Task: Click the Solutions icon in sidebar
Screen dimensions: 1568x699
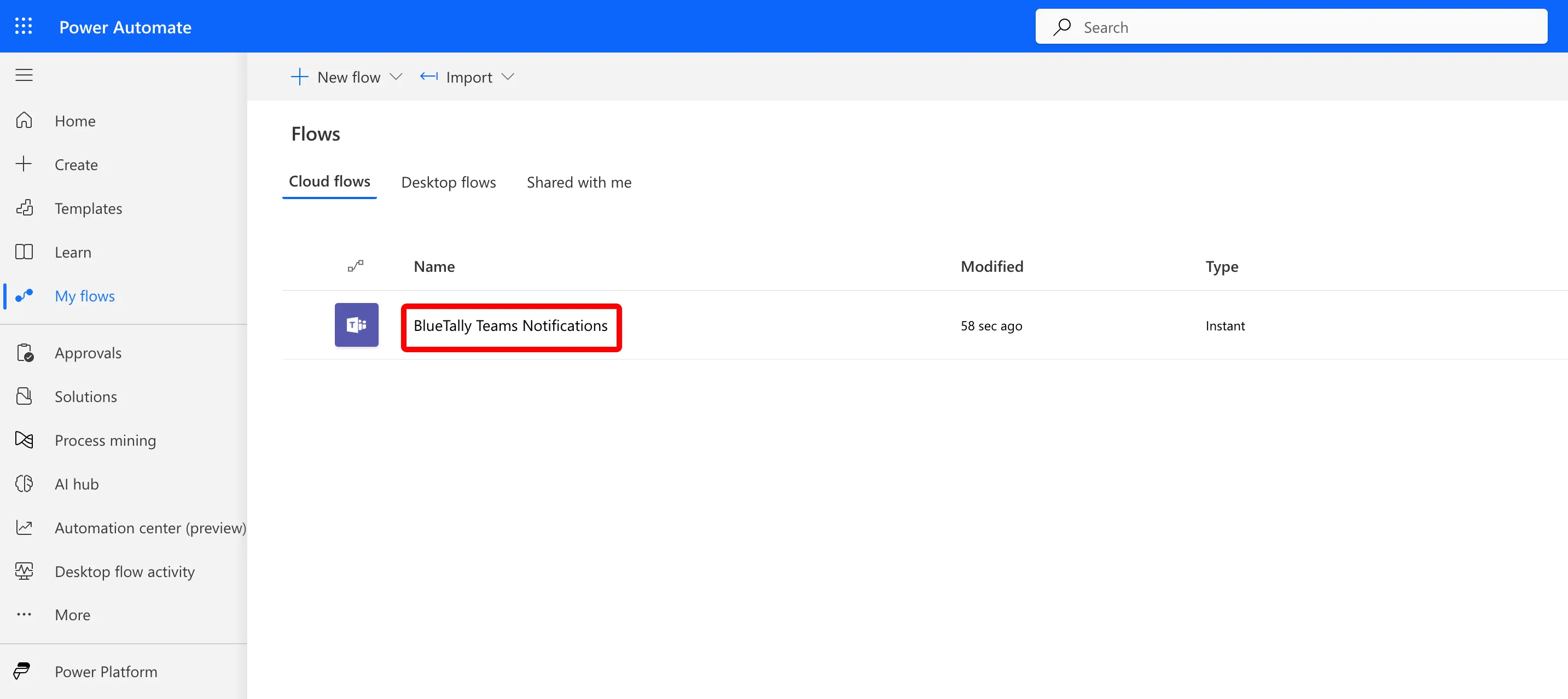Action: pyautogui.click(x=24, y=396)
